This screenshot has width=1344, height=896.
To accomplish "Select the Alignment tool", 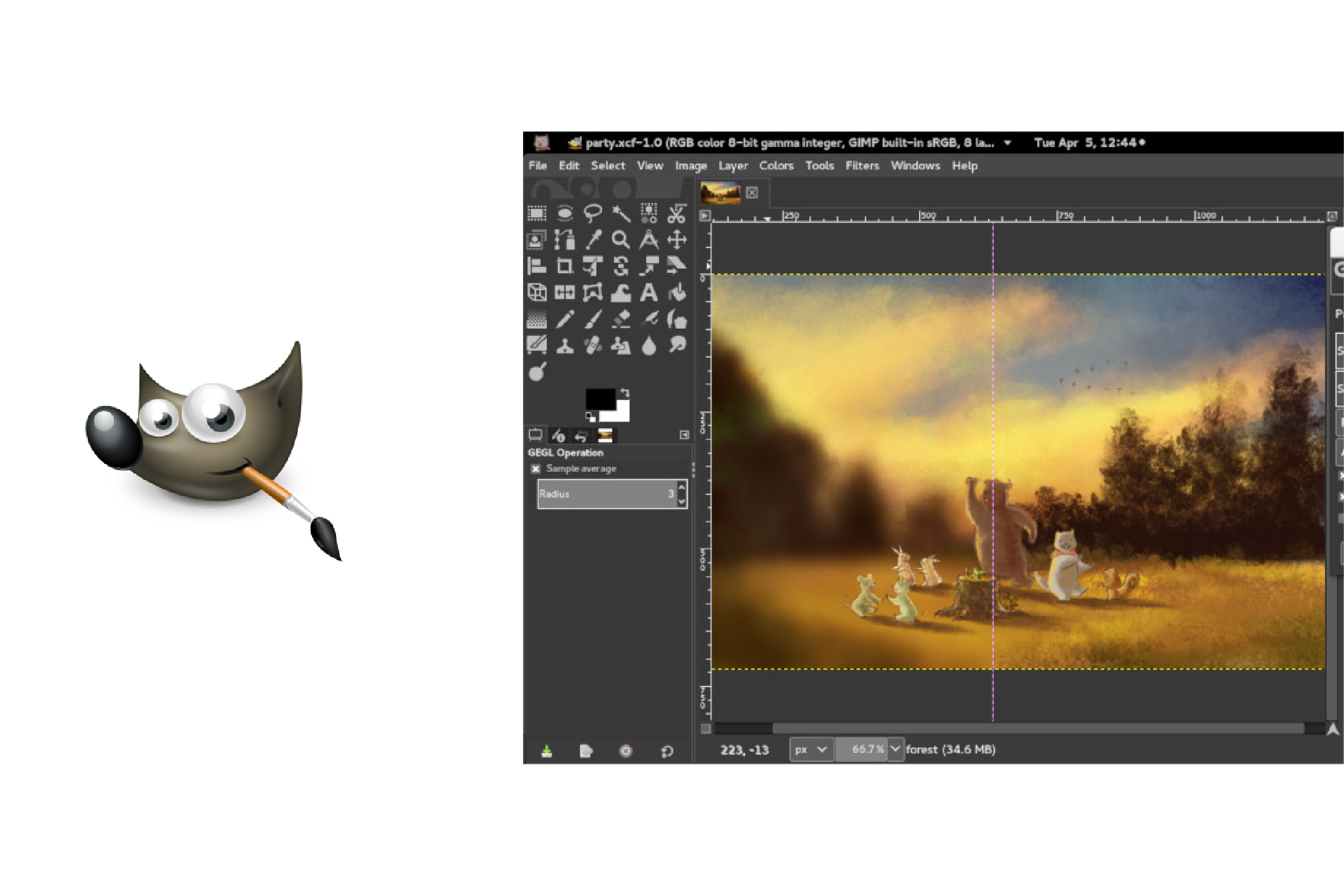I will [x=537, y=266].
